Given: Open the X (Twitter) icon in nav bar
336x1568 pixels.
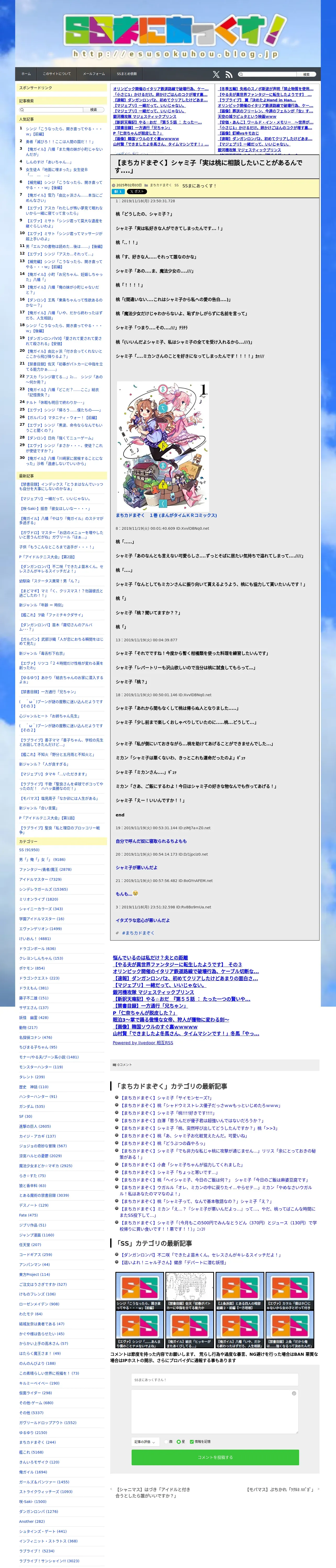Looking at the screenshot, I should pos(216,74).
